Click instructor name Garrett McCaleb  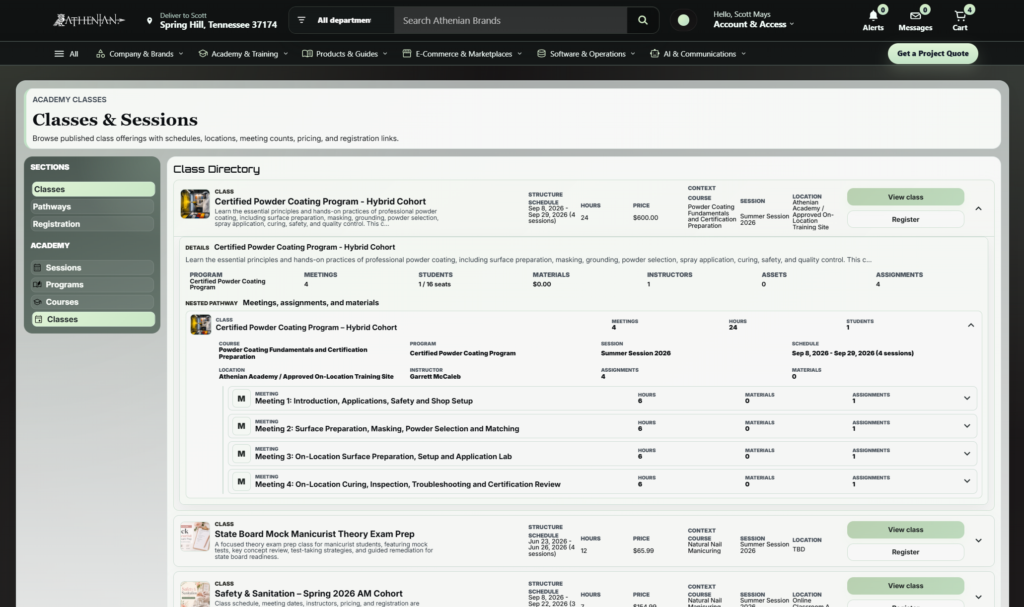click(x=435, y=376)
